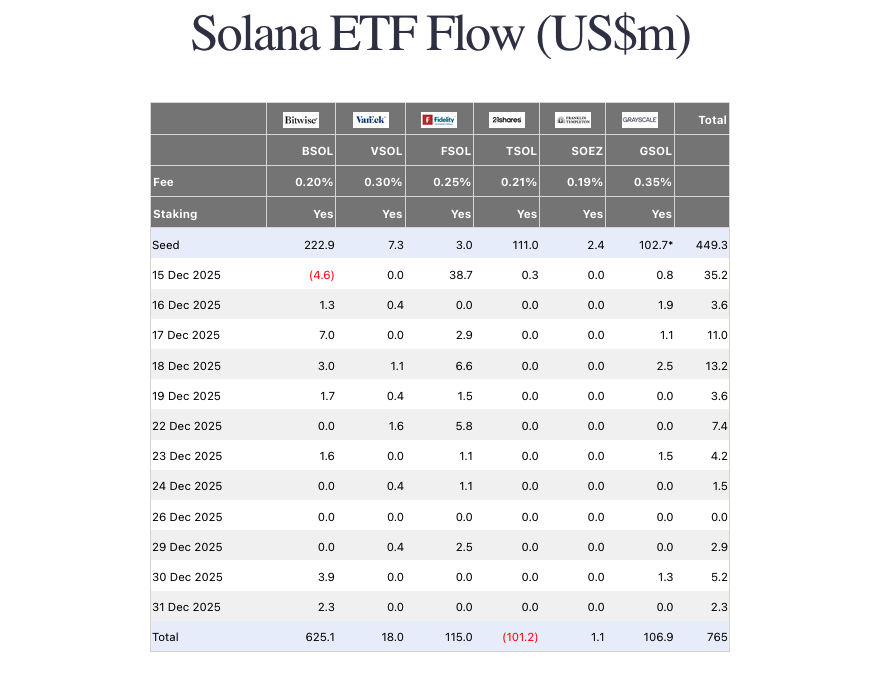Image resolution: width=886 pixels, height=675 pixels.
Task: Click the 15 Dec 2025 row date
Action: point(186,275)
